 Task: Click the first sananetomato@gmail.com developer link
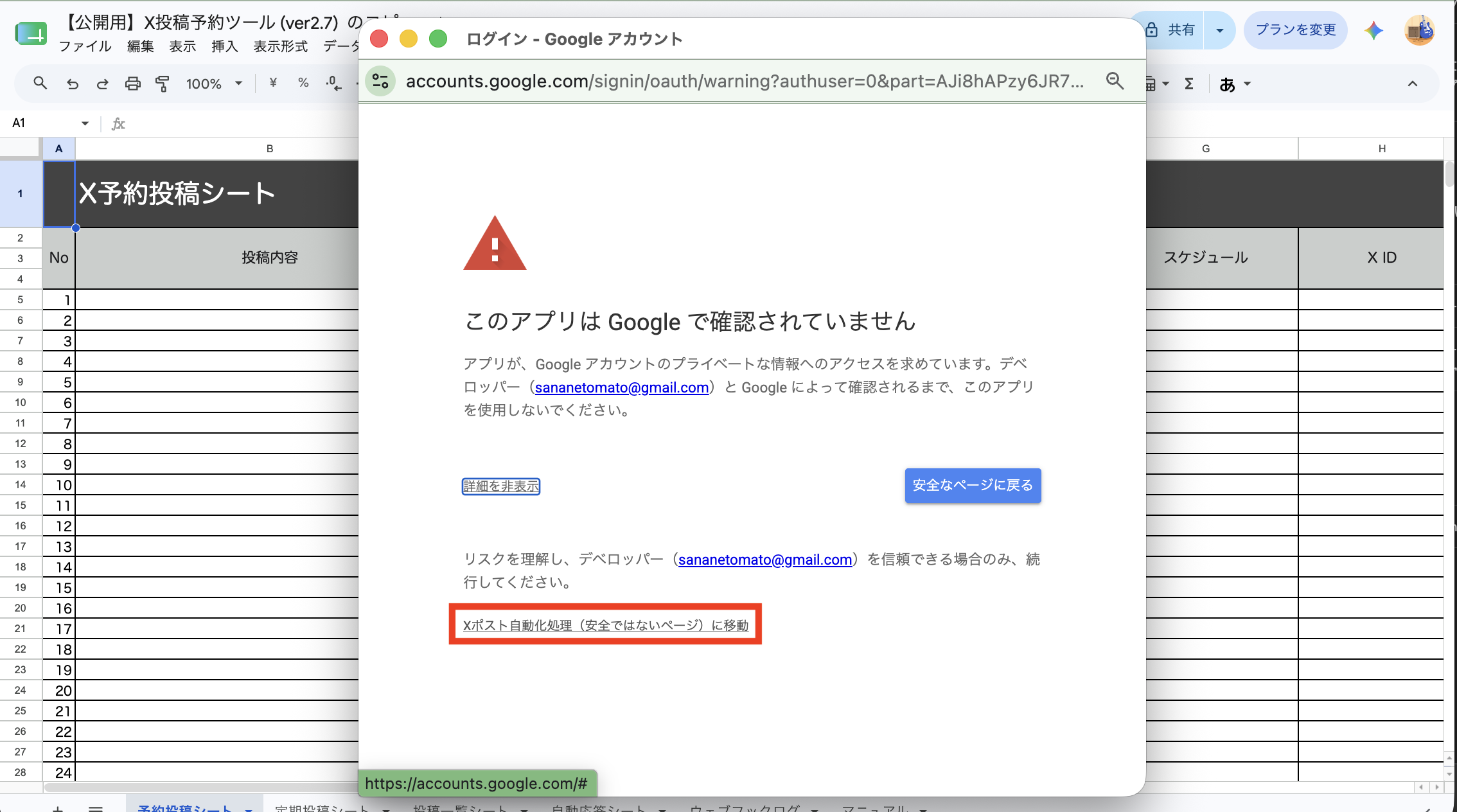(x=621, y=387)
